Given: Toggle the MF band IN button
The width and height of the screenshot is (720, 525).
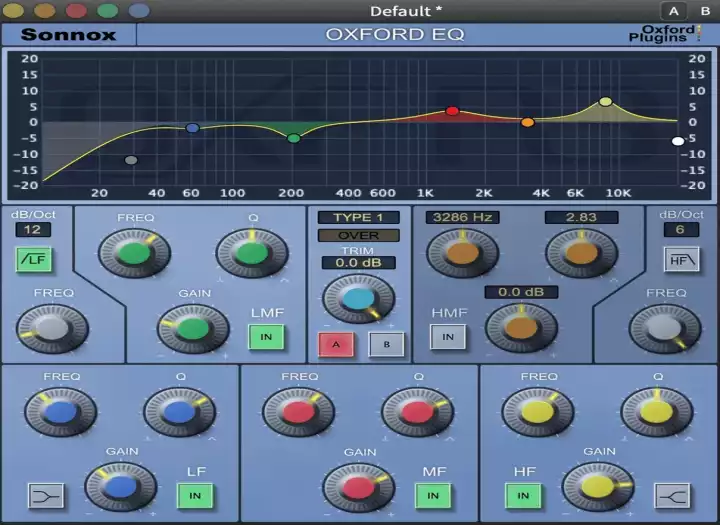Looking at the screenshot, I should [433, 496].
